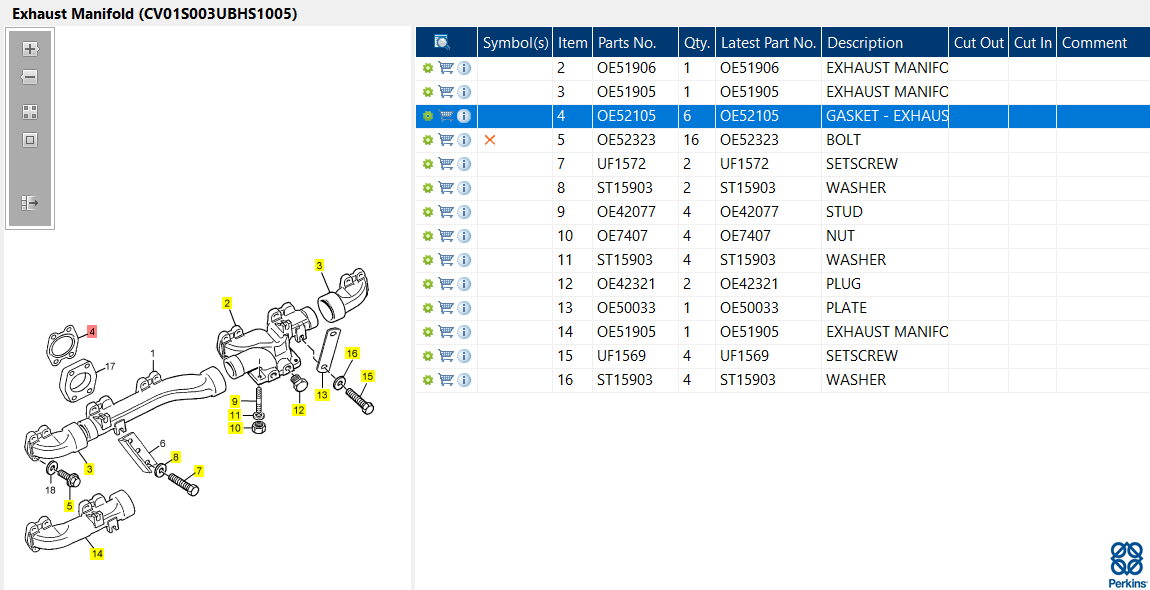Open info for item 2 OE51906
This screenshot has width=1150, height=590.
[x=464, y=68]
